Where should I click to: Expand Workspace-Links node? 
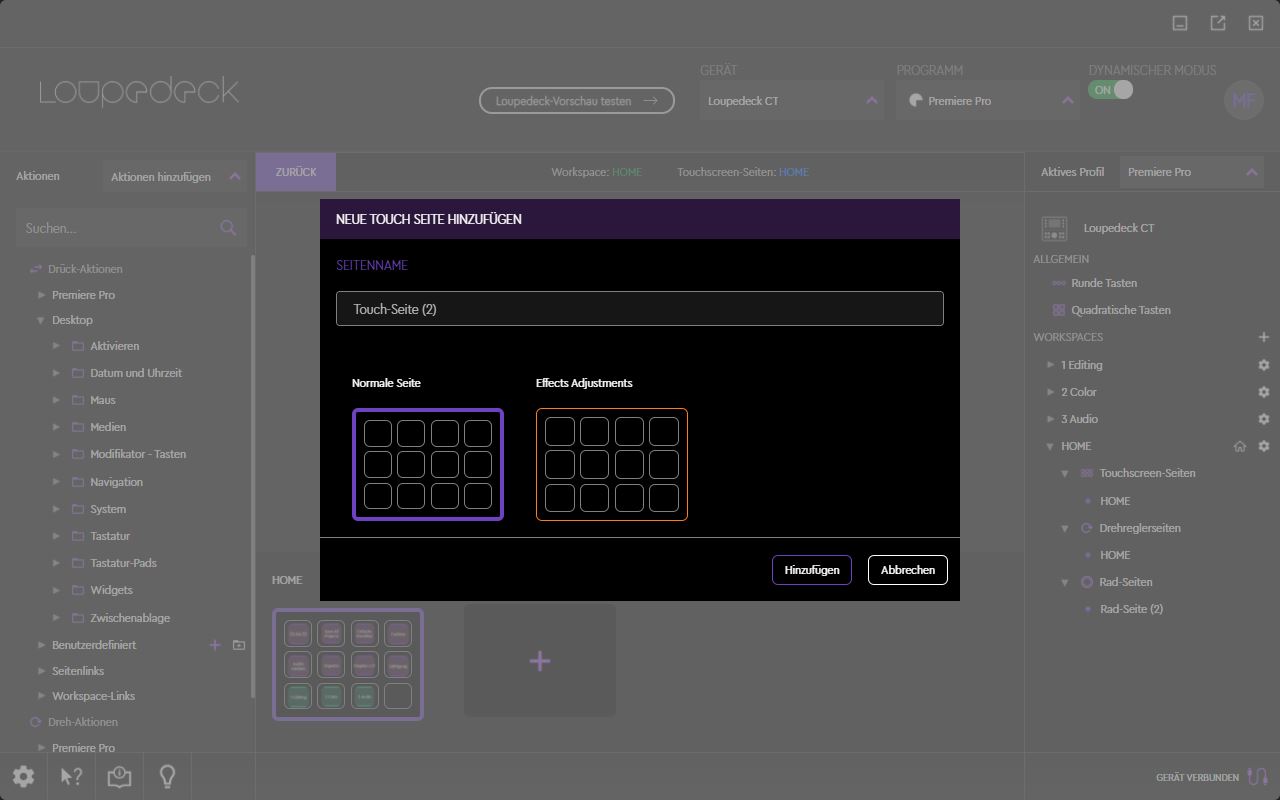[x=41, y=696]
